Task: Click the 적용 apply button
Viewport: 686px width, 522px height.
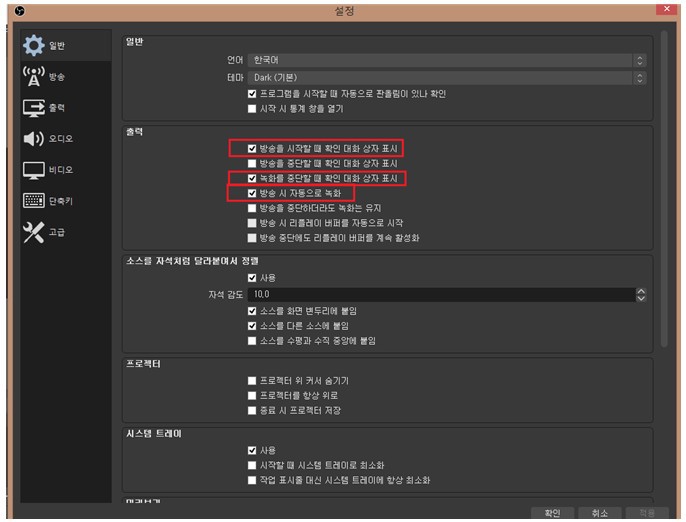Action: pyautogui.click(x=647, y=513)
